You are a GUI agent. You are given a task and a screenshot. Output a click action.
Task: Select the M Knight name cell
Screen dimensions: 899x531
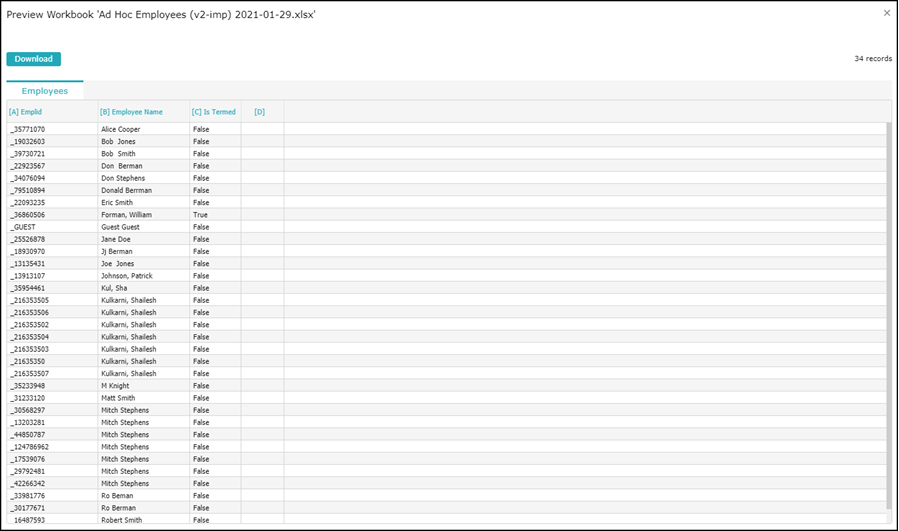coord(115,386)
